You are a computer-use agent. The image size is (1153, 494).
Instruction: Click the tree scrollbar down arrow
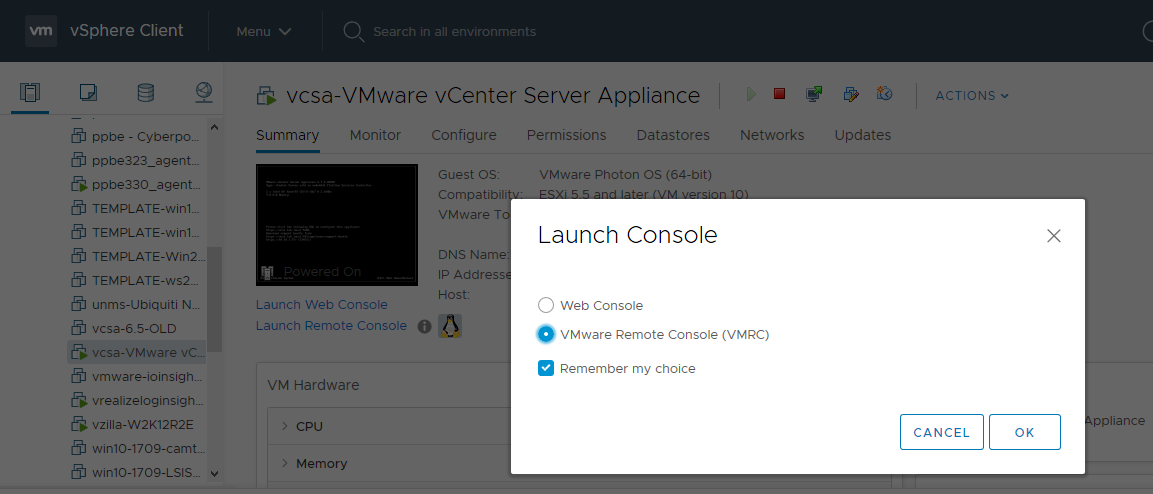(x=214, y=474)
